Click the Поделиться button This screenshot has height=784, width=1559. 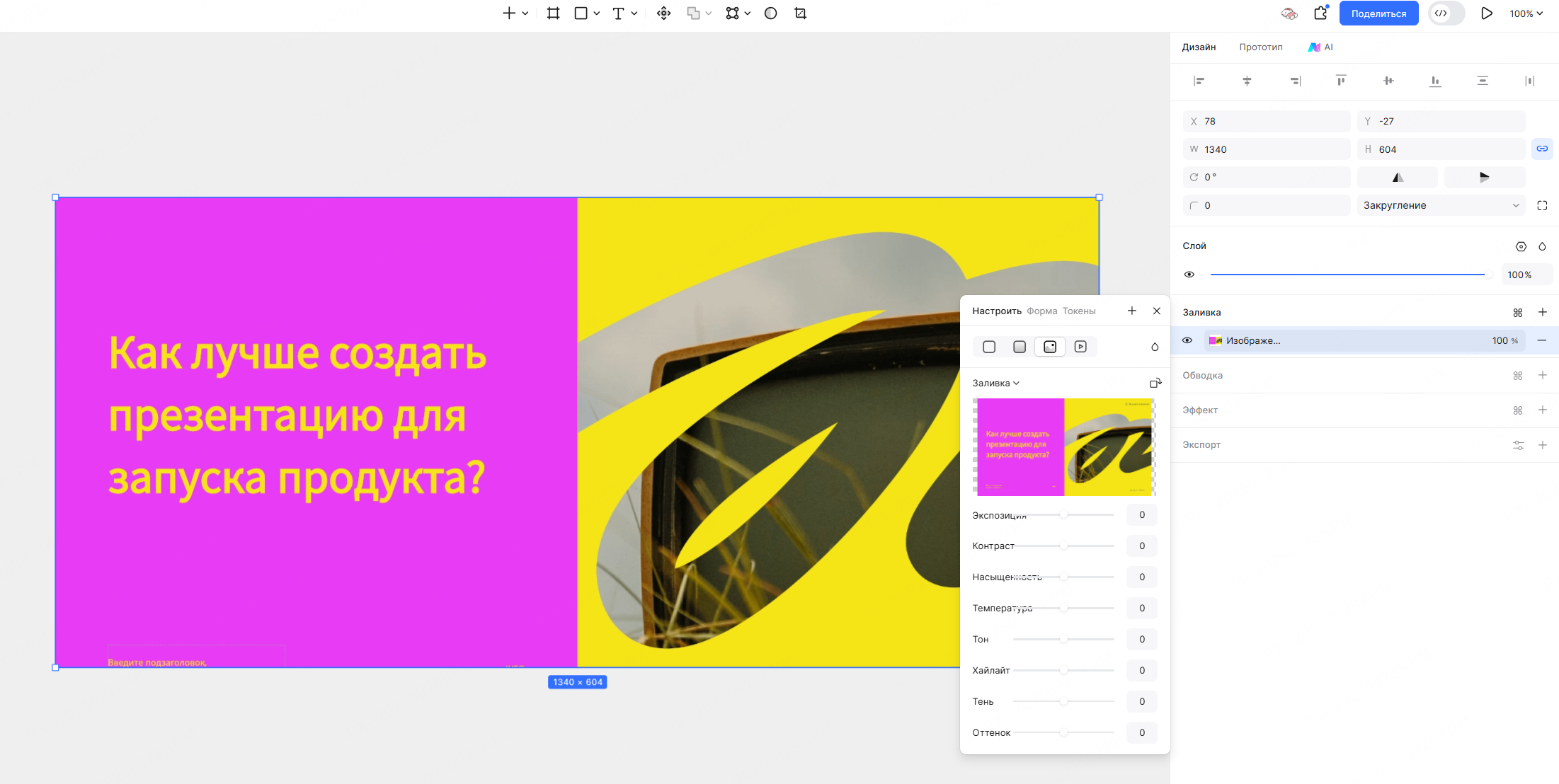click(x=1378, y=13)
